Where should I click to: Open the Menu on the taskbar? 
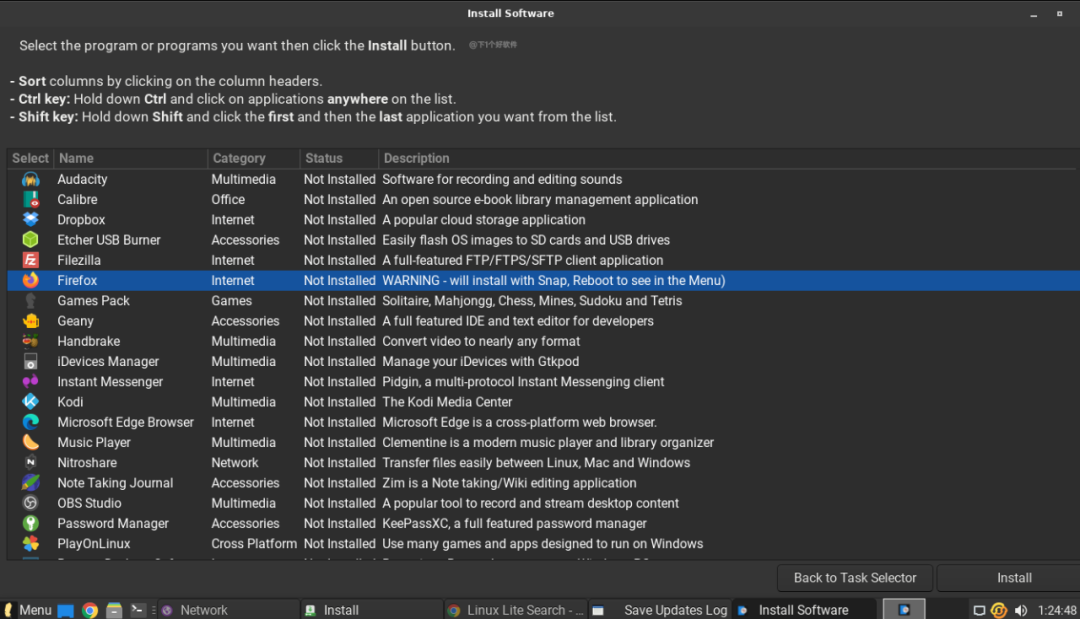27,609
